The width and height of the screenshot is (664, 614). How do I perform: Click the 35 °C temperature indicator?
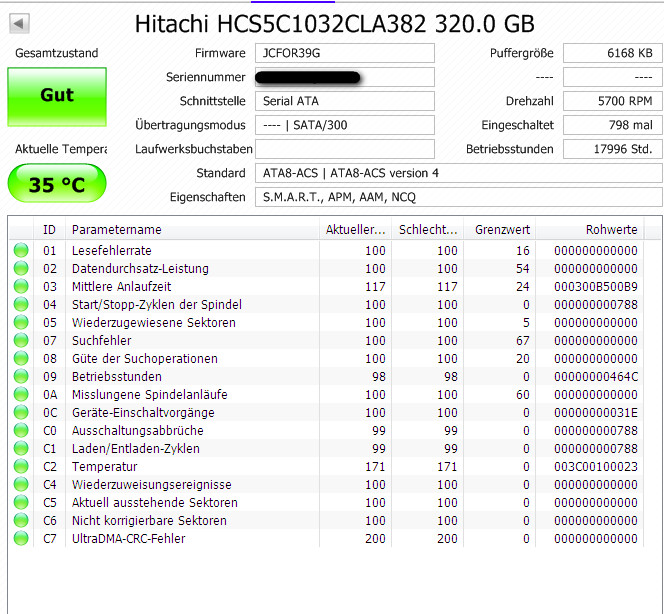pyautogui.click(x=57, y=183)
